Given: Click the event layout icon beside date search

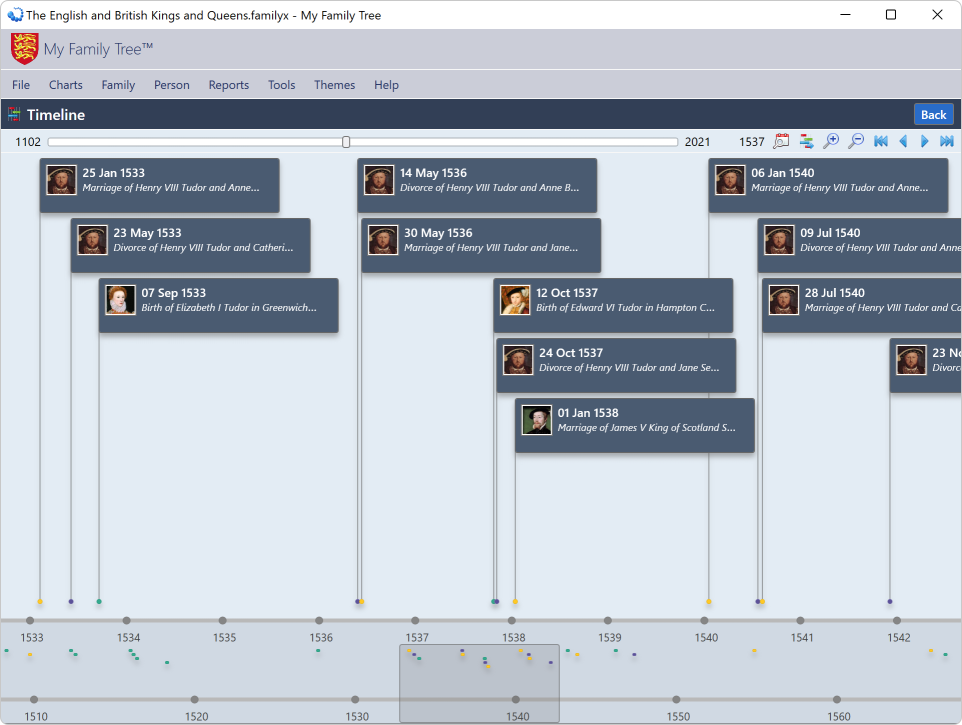Looking at the screenshot, I should coord(806,141).
